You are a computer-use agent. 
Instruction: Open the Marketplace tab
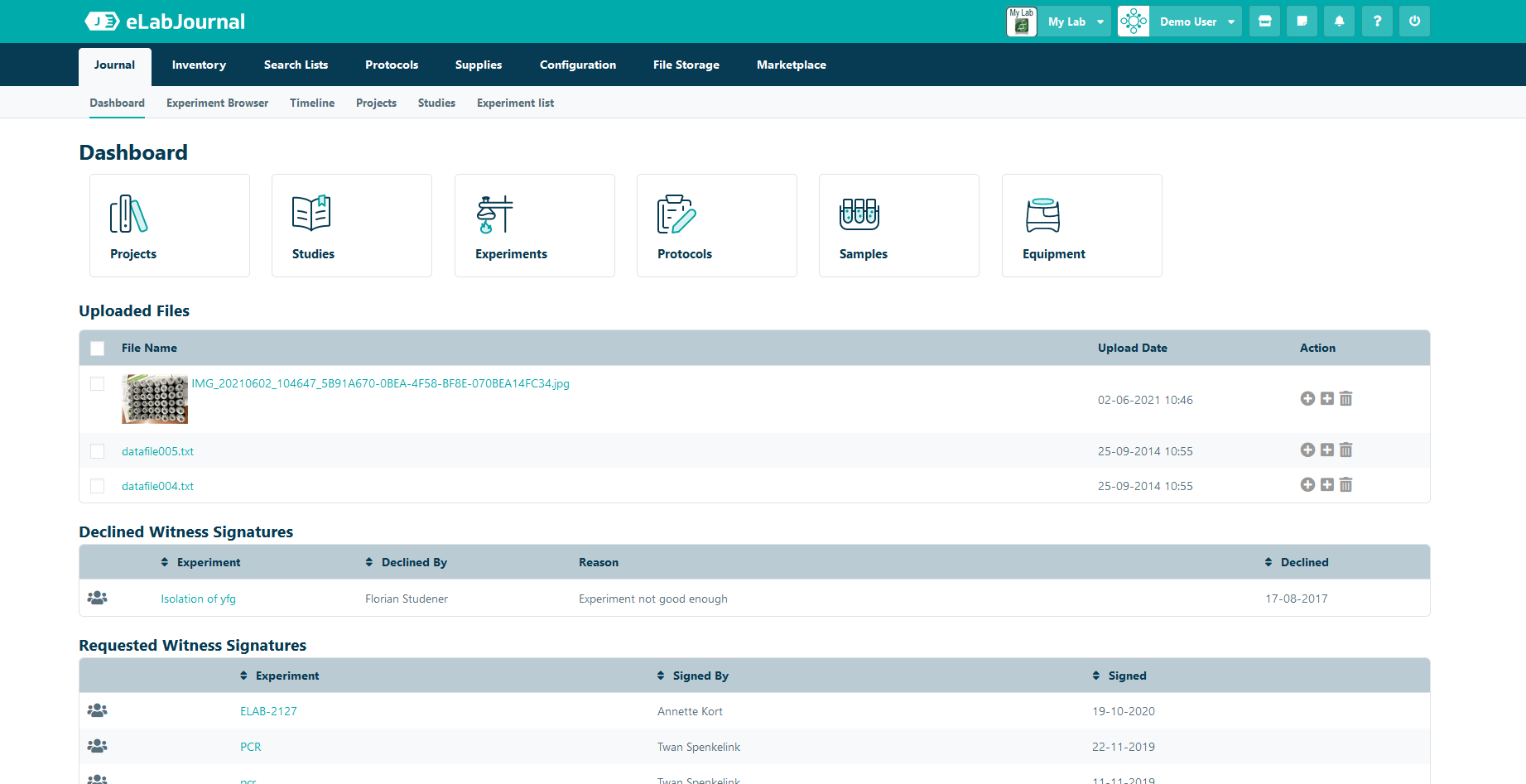point(792,65)
